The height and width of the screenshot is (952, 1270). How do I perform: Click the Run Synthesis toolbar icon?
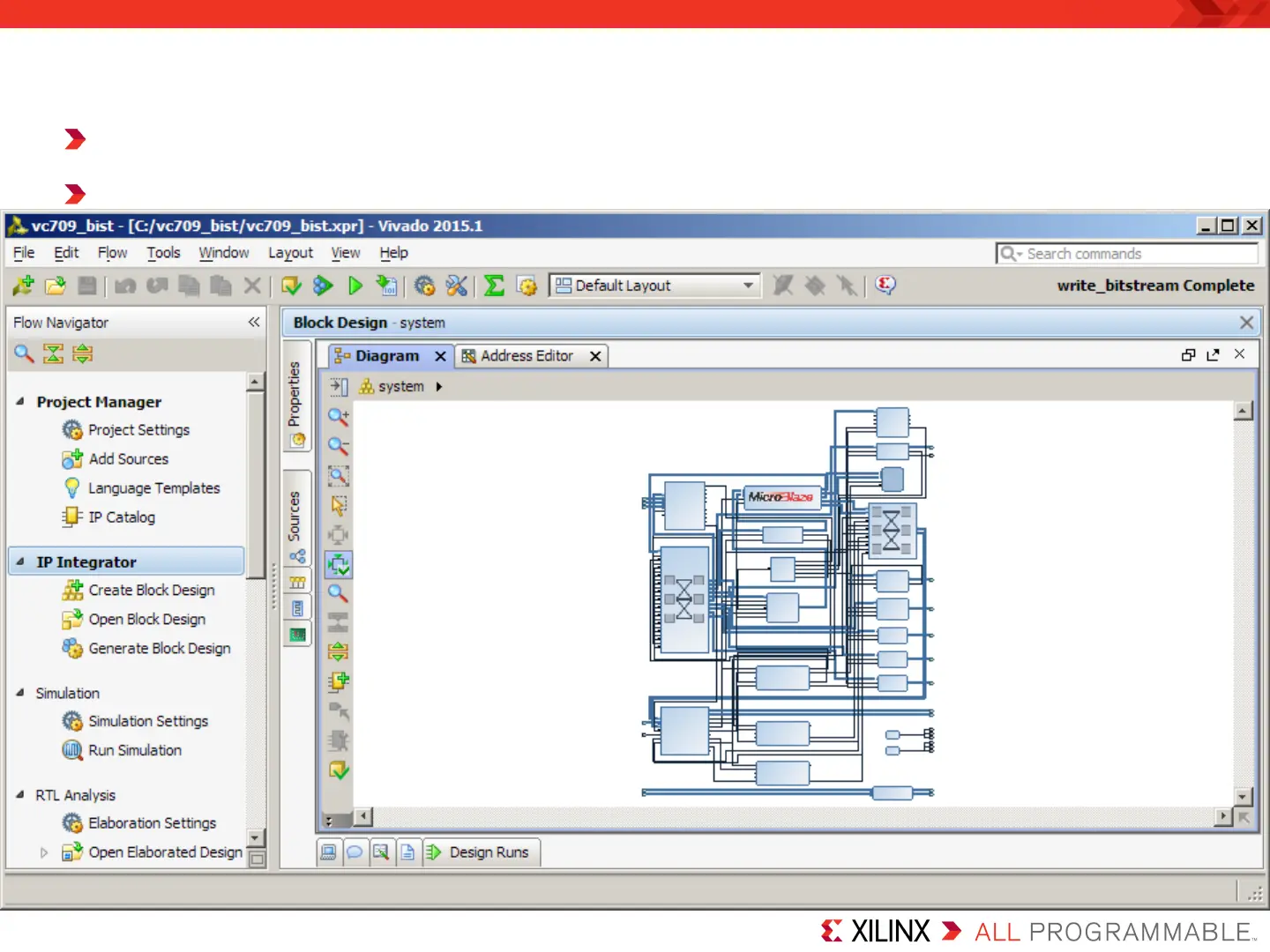[291, 286]
